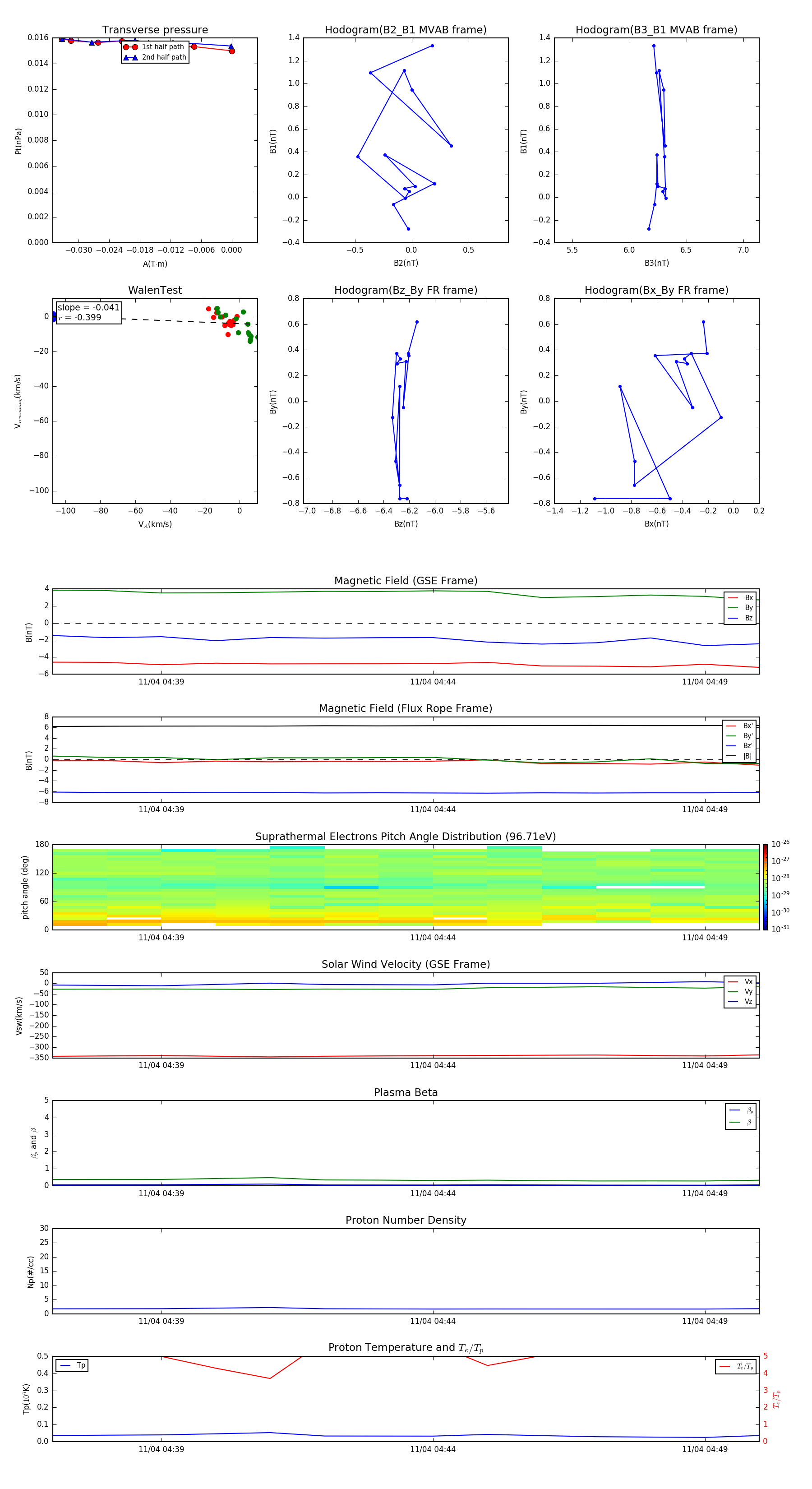This screenshot has width=812, height=1489.
Task: Click "11/04 04:49" tick under Proton Temperature plot
Action: pyautogui.click(x=705, y=1449)
